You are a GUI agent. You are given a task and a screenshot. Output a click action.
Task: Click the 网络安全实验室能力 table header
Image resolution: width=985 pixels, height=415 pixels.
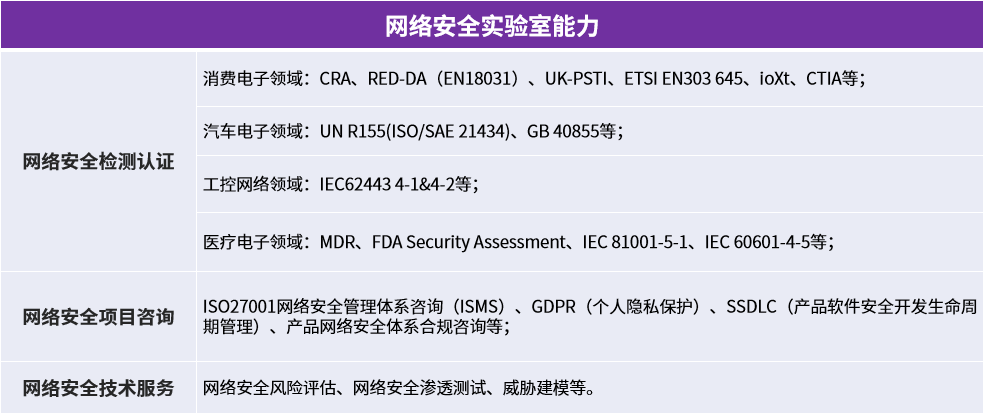tap(492, 25)
